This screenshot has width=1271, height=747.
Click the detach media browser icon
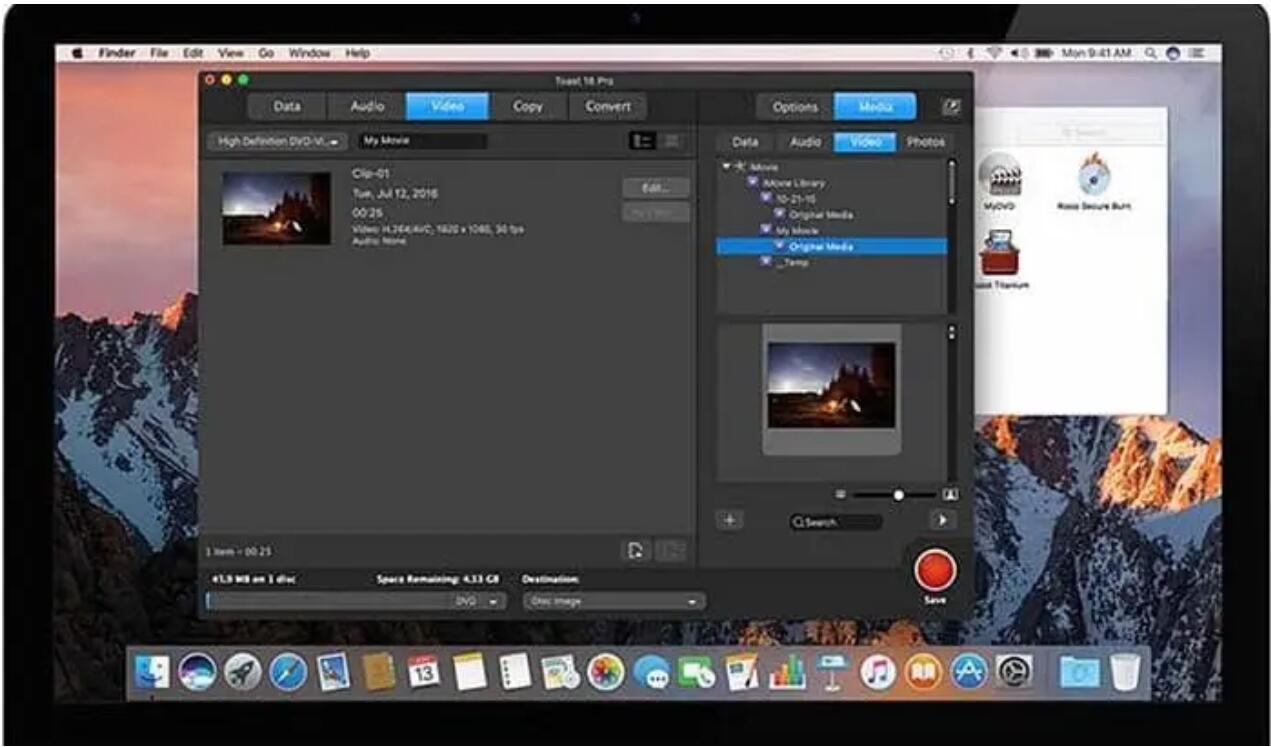950,106
